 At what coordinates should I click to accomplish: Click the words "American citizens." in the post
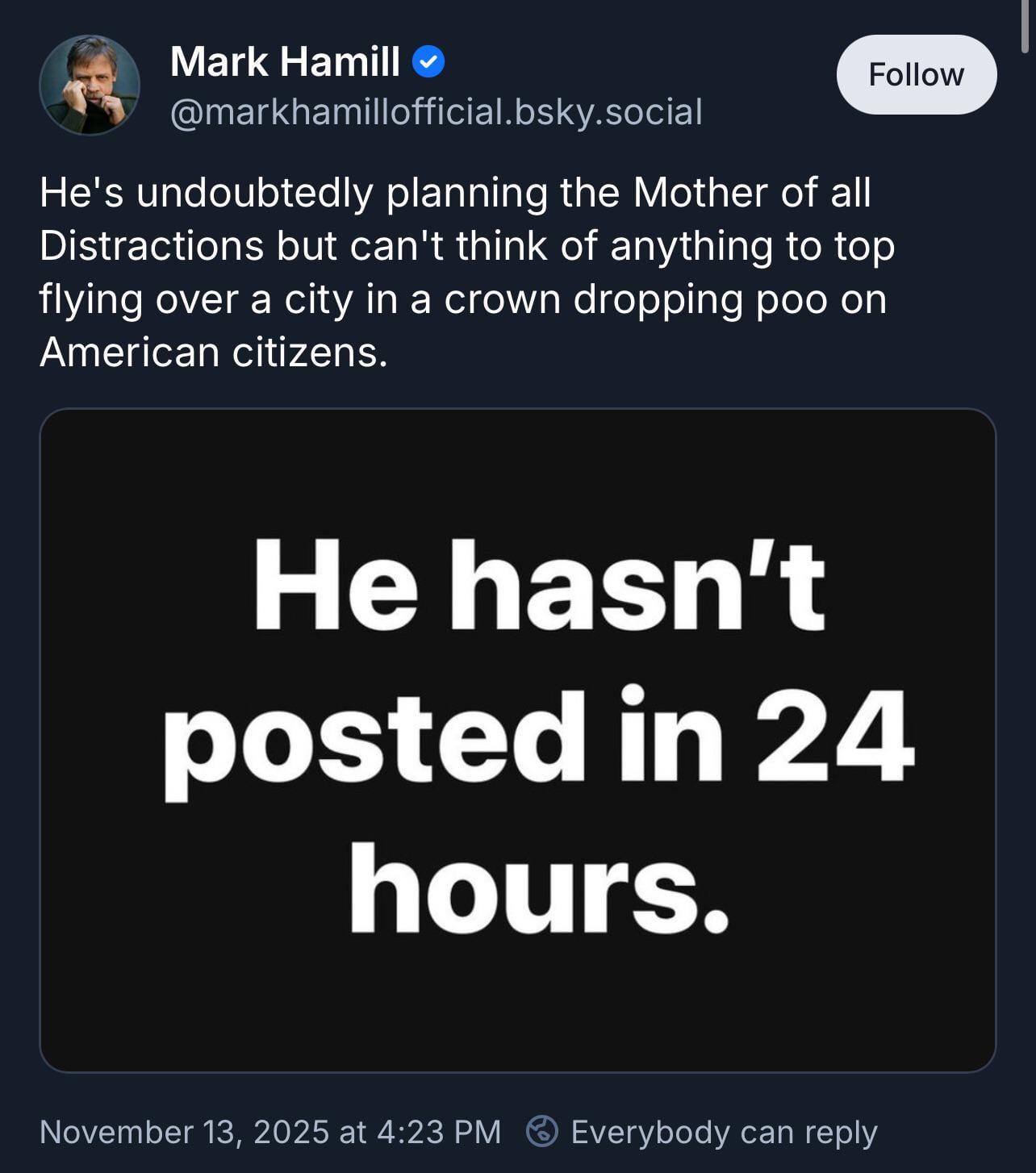(x=213, y=353)
